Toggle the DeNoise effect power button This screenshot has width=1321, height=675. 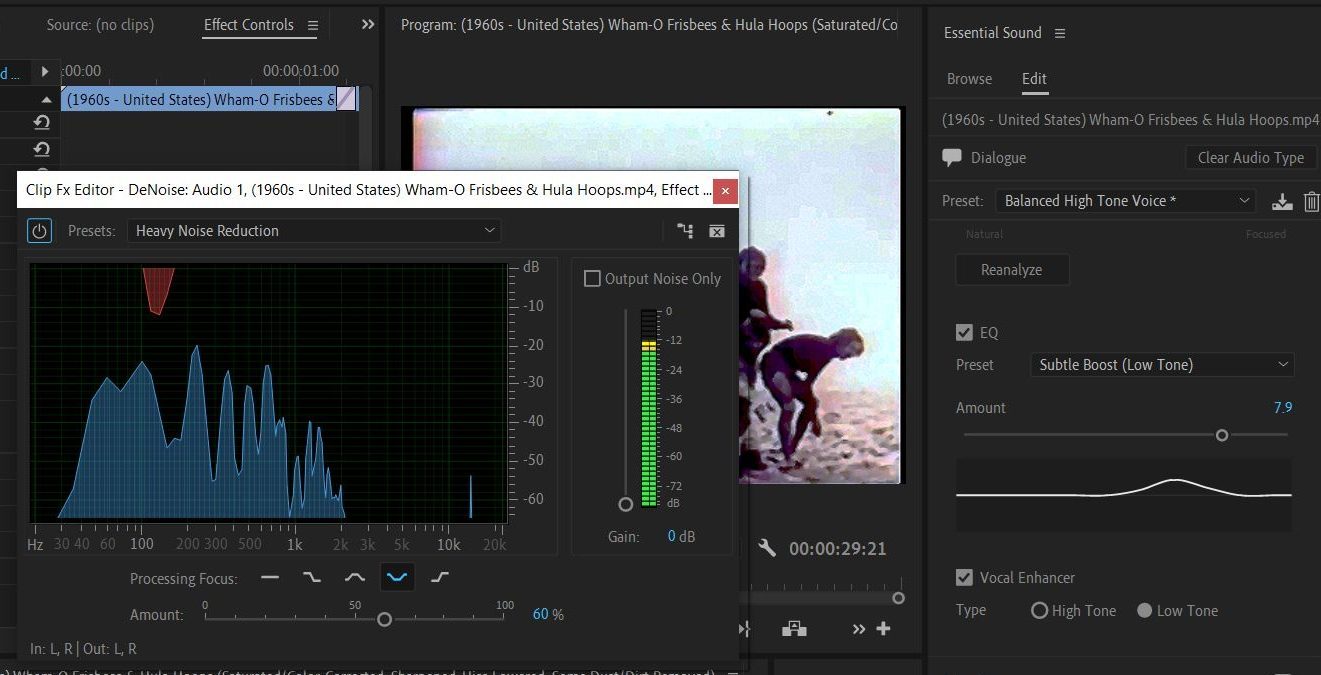point(39,231)
